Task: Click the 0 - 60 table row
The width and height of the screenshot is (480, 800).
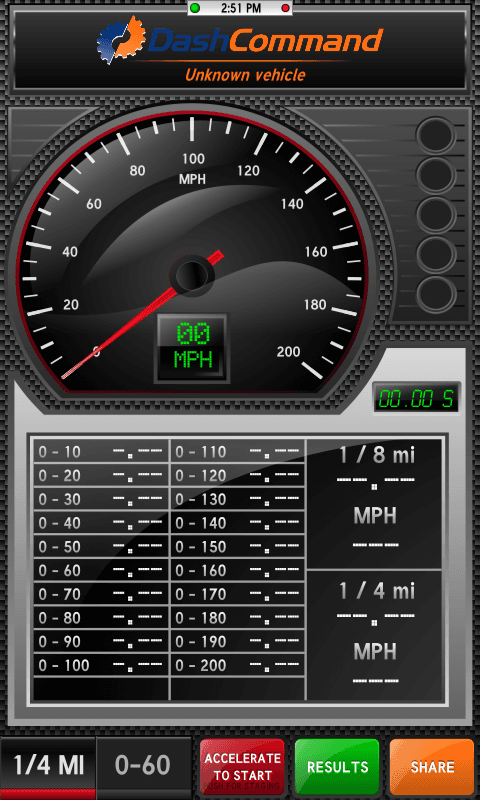Action: pos(100,570)
